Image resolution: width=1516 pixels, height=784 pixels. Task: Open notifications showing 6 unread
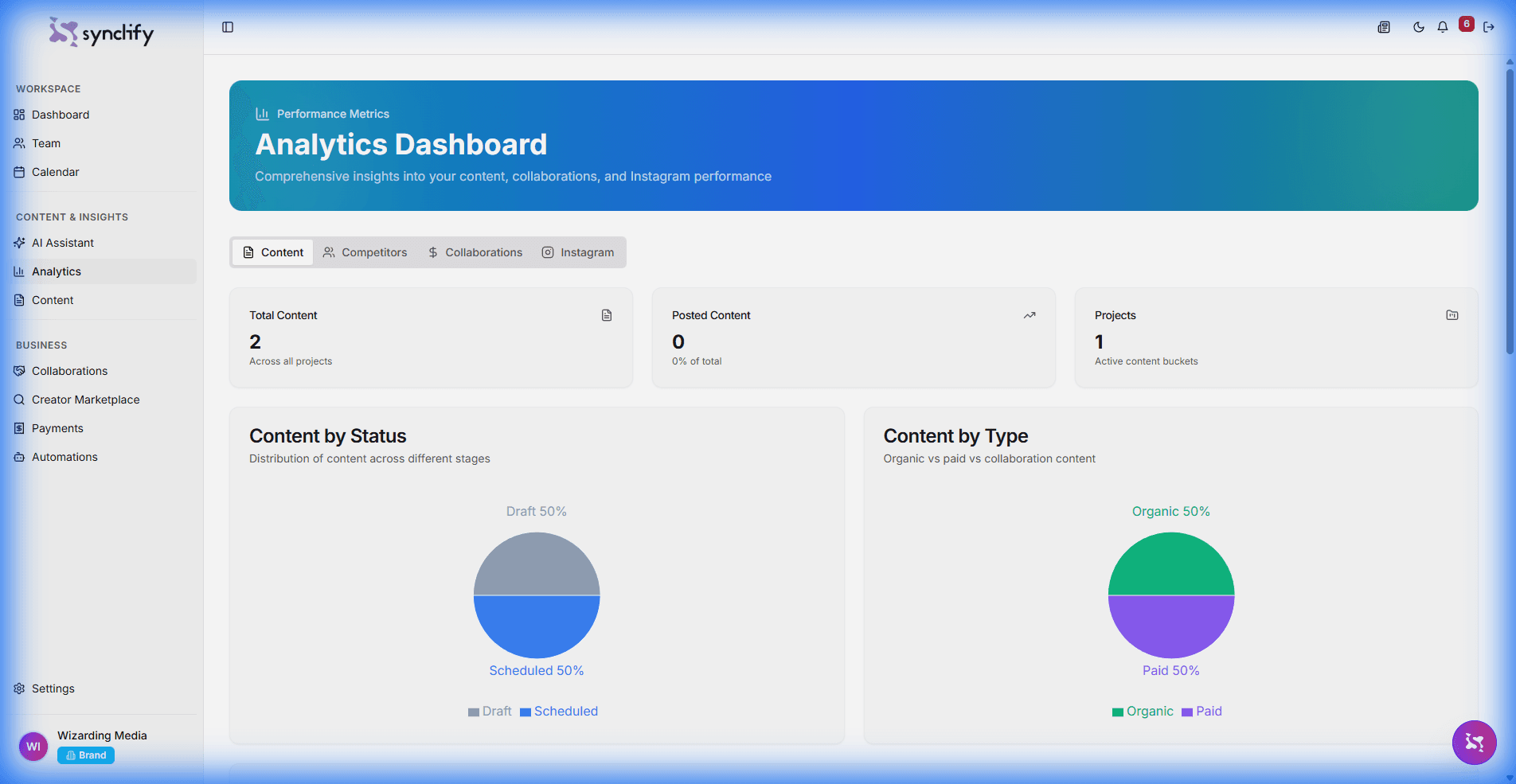[1443, 26]
